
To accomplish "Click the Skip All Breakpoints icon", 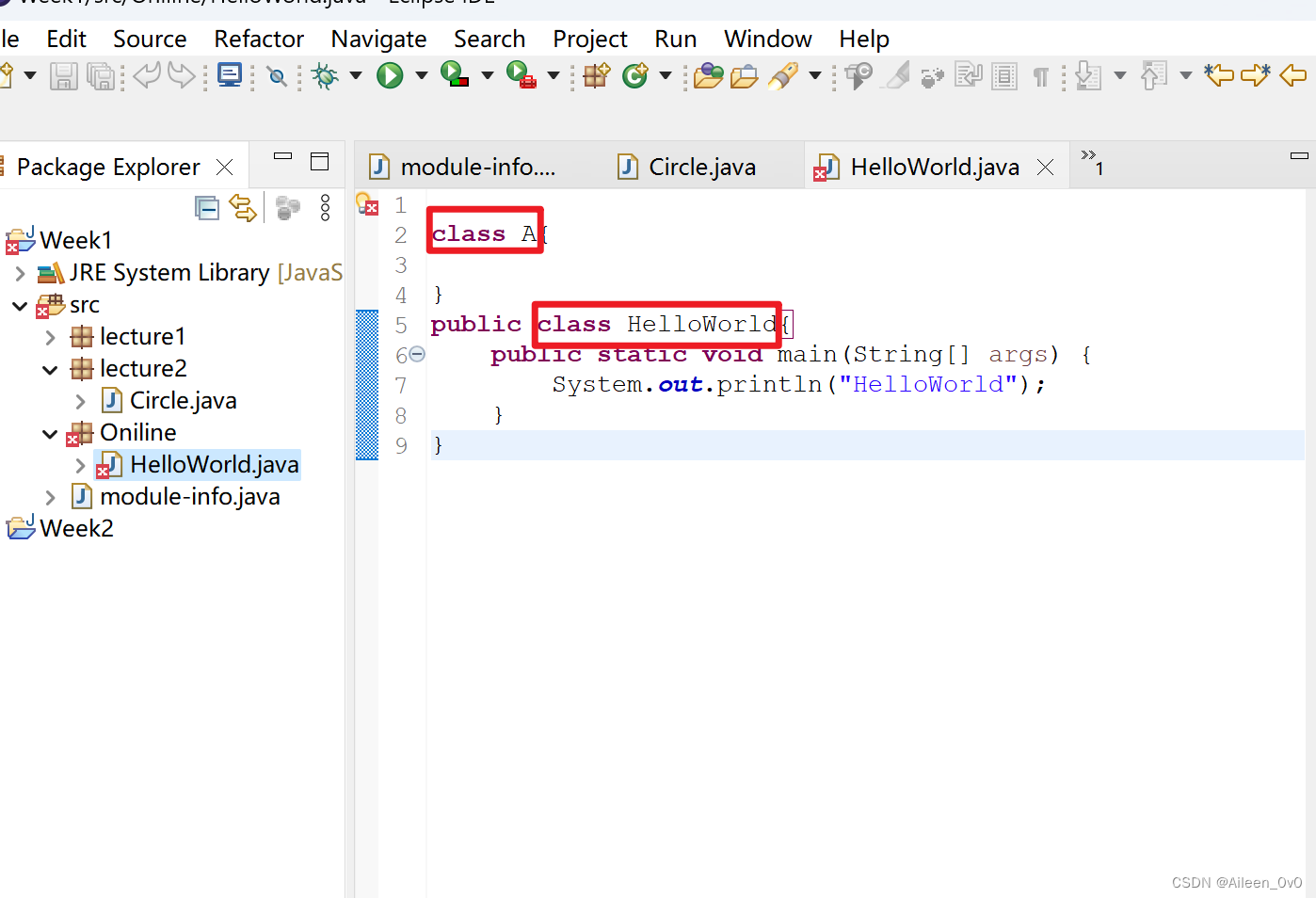I will pyautogui.click(x=277, y=76).
